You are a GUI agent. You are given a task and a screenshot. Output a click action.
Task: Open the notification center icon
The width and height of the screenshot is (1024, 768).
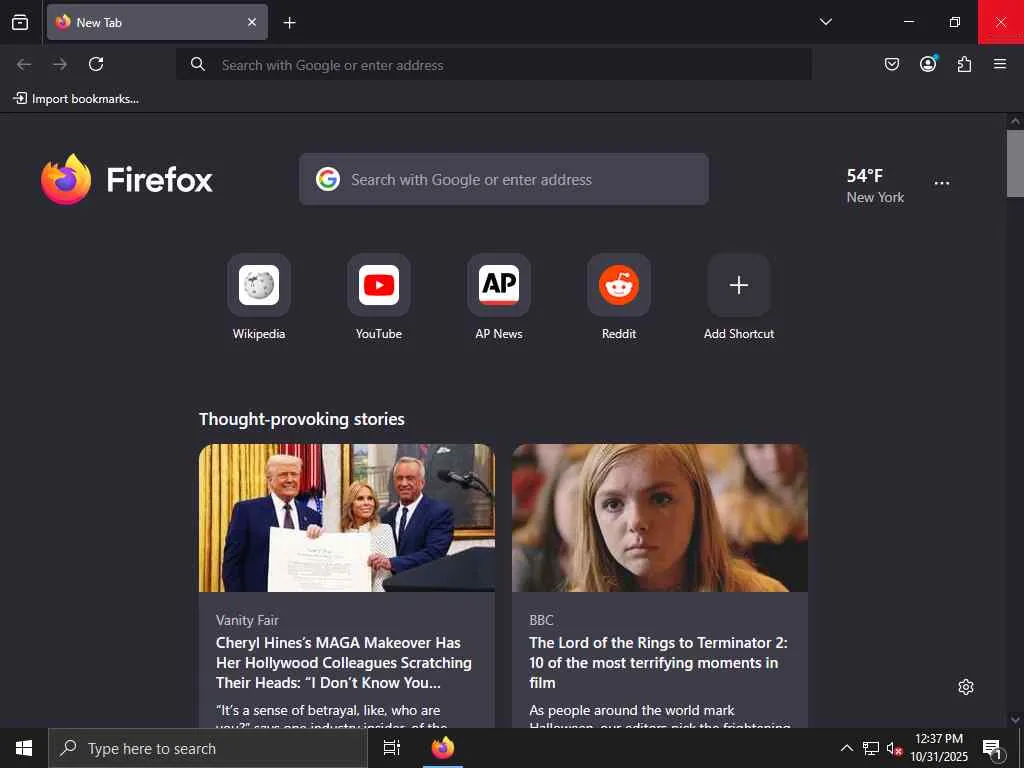(x=993, y=748)
